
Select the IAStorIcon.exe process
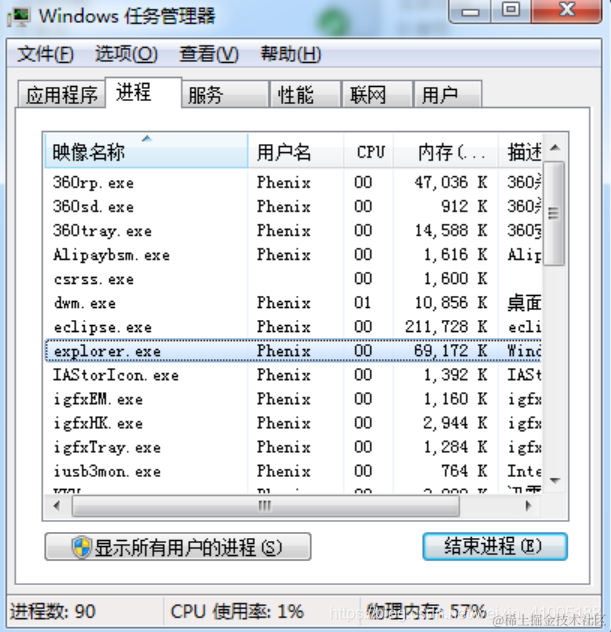click(293, 375)
